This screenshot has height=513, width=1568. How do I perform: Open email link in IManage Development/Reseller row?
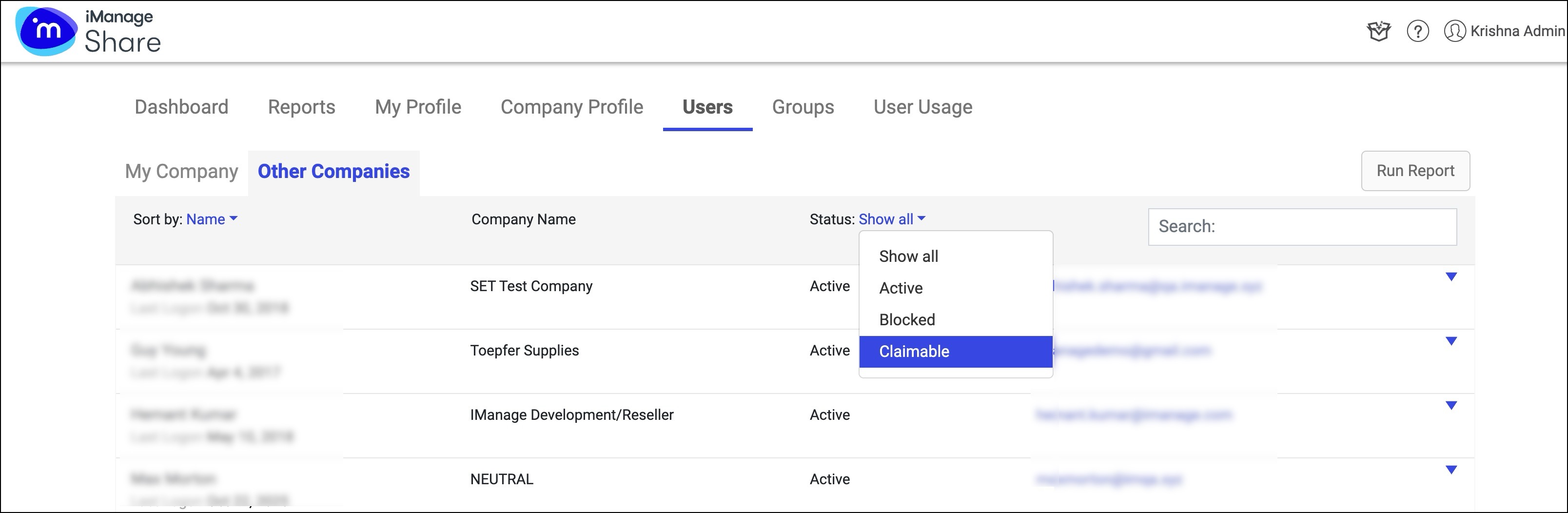1134,415
